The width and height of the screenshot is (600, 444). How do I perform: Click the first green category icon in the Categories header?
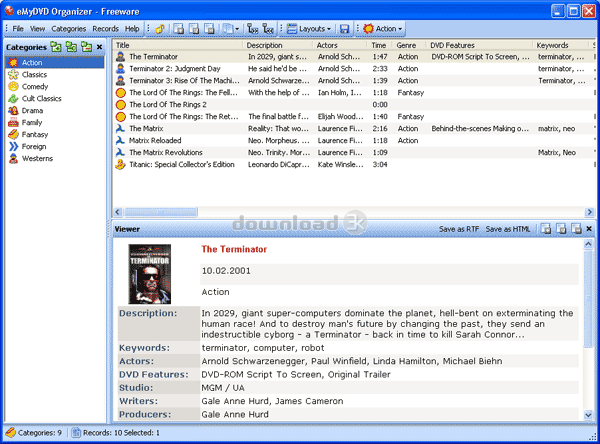56,47
